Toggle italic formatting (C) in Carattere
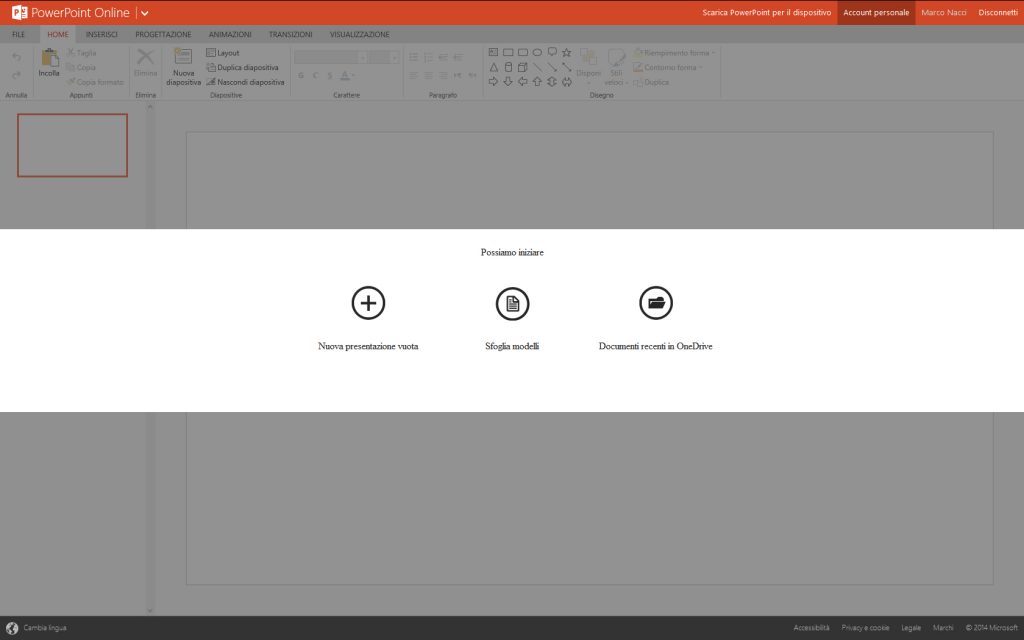 click(316, 75)
